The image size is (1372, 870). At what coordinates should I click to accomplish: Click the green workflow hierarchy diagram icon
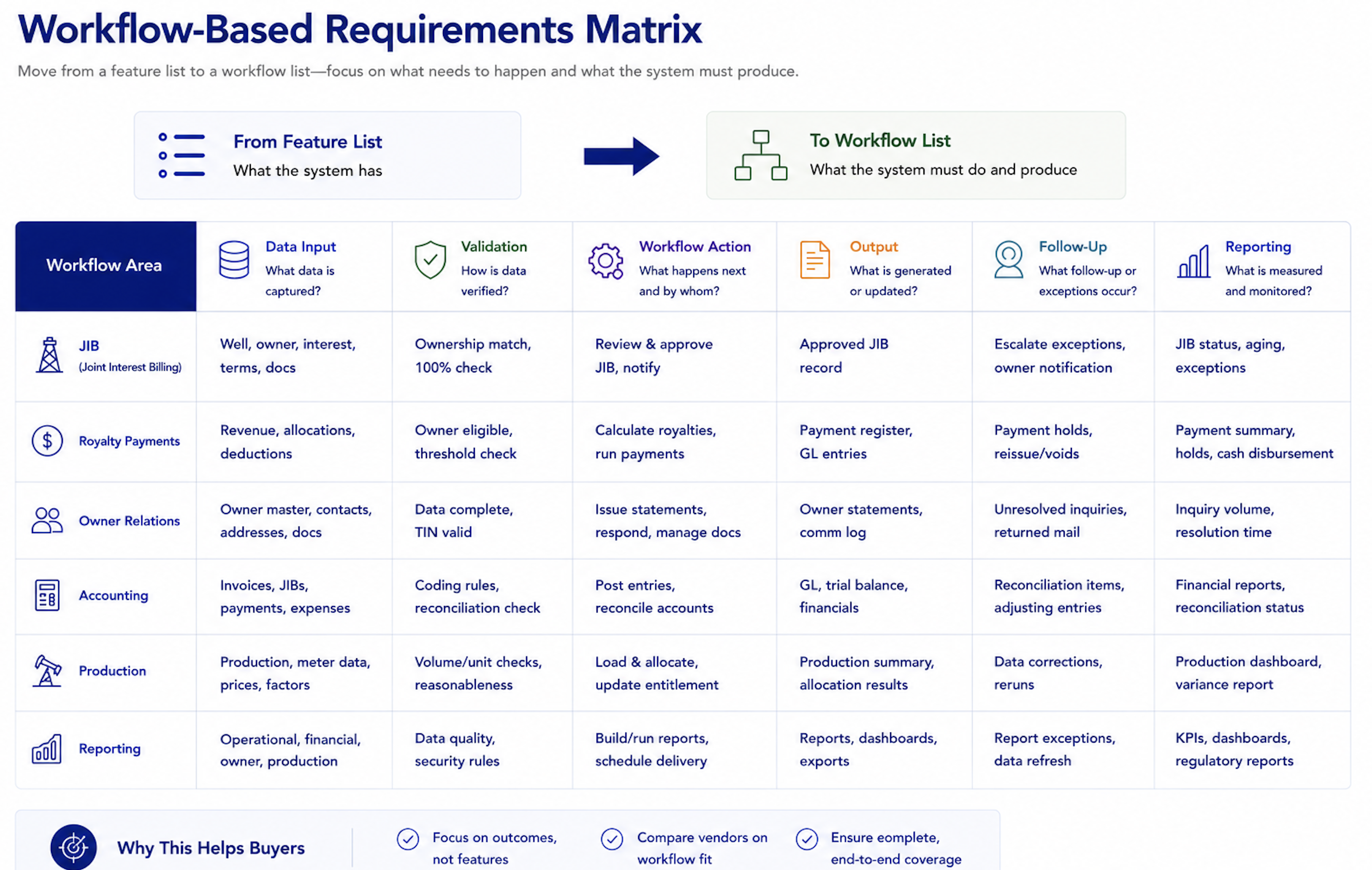(761, 156)
